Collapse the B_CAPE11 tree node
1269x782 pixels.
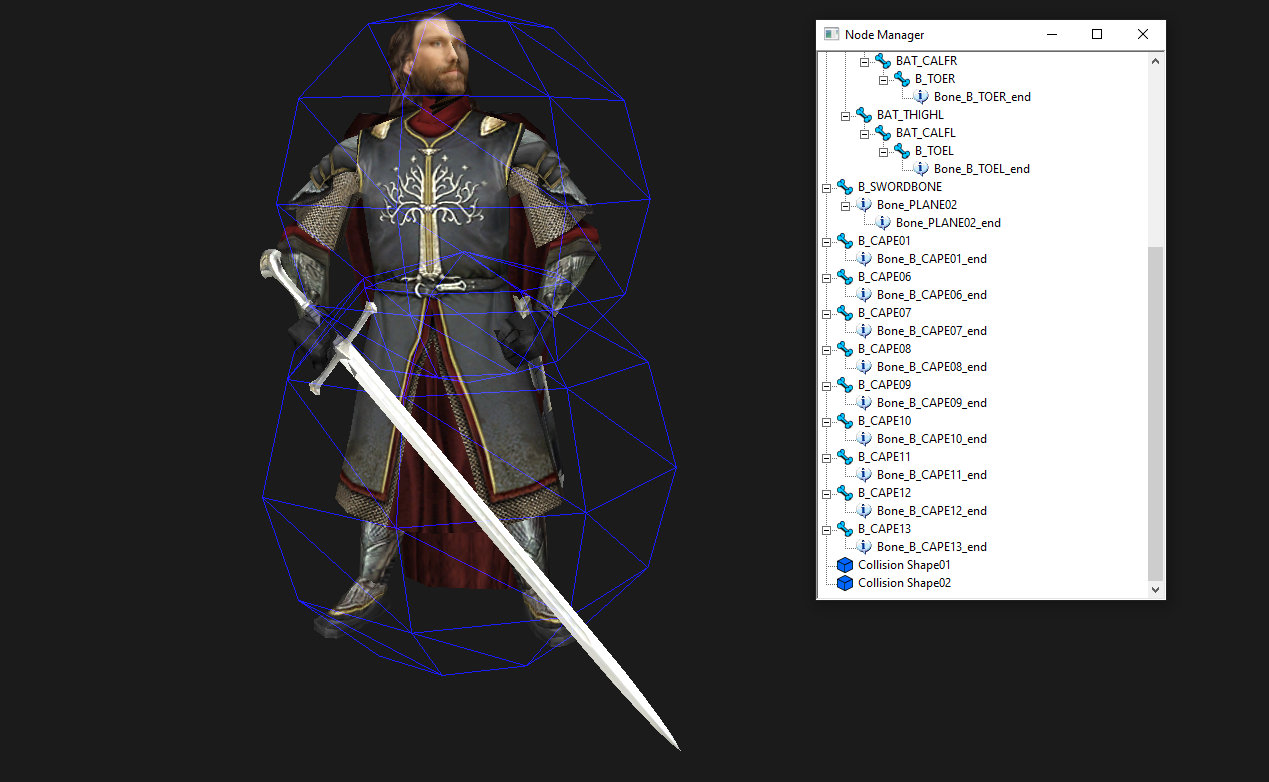tap(826, 457)
